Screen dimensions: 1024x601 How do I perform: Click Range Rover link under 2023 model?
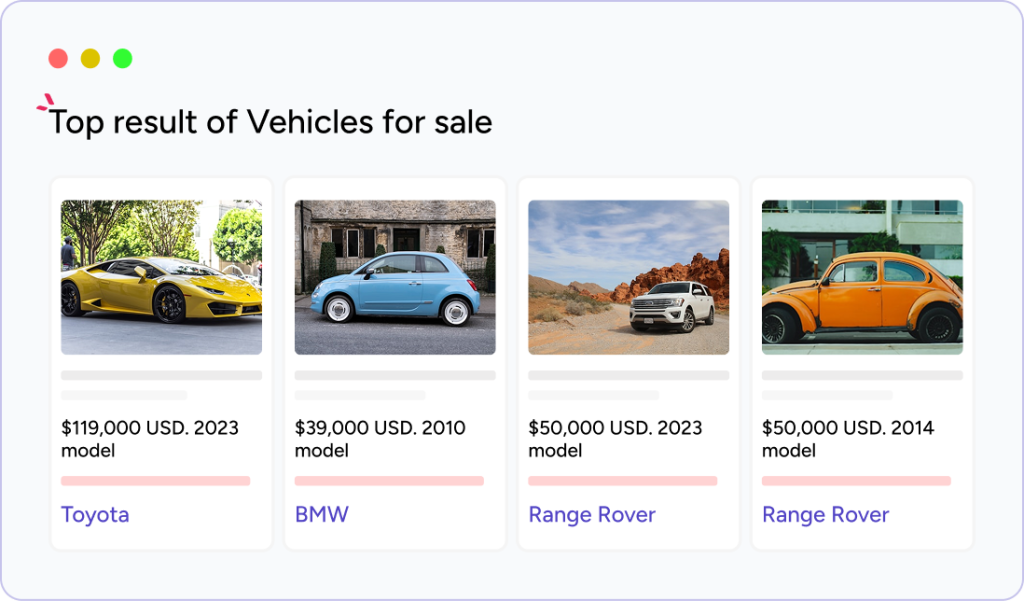pos(592,515)
